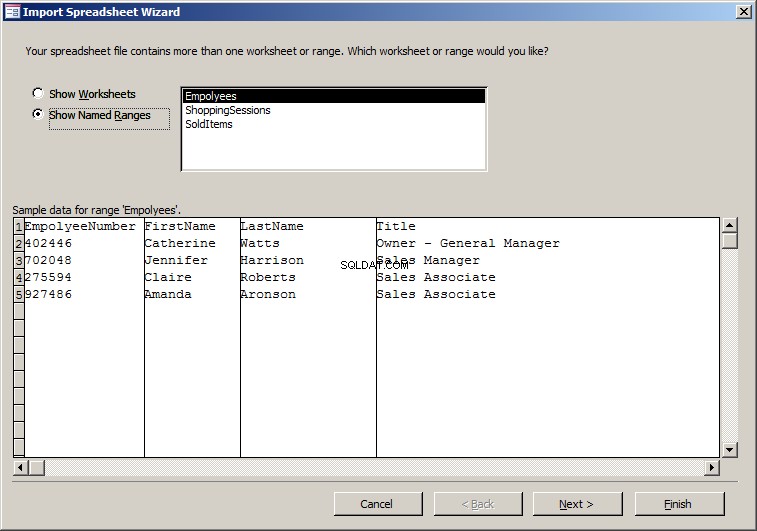The width and height of the screenshot is (757, 531).
Task: Choose ShoppingSessions in the range list
Action: click(x=334, y=110)
